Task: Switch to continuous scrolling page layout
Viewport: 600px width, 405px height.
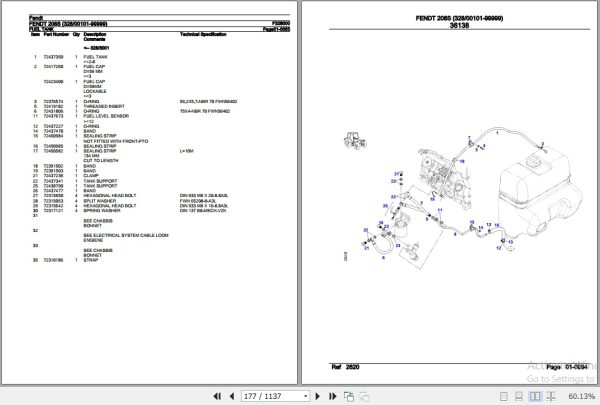Action: (518, 396)
